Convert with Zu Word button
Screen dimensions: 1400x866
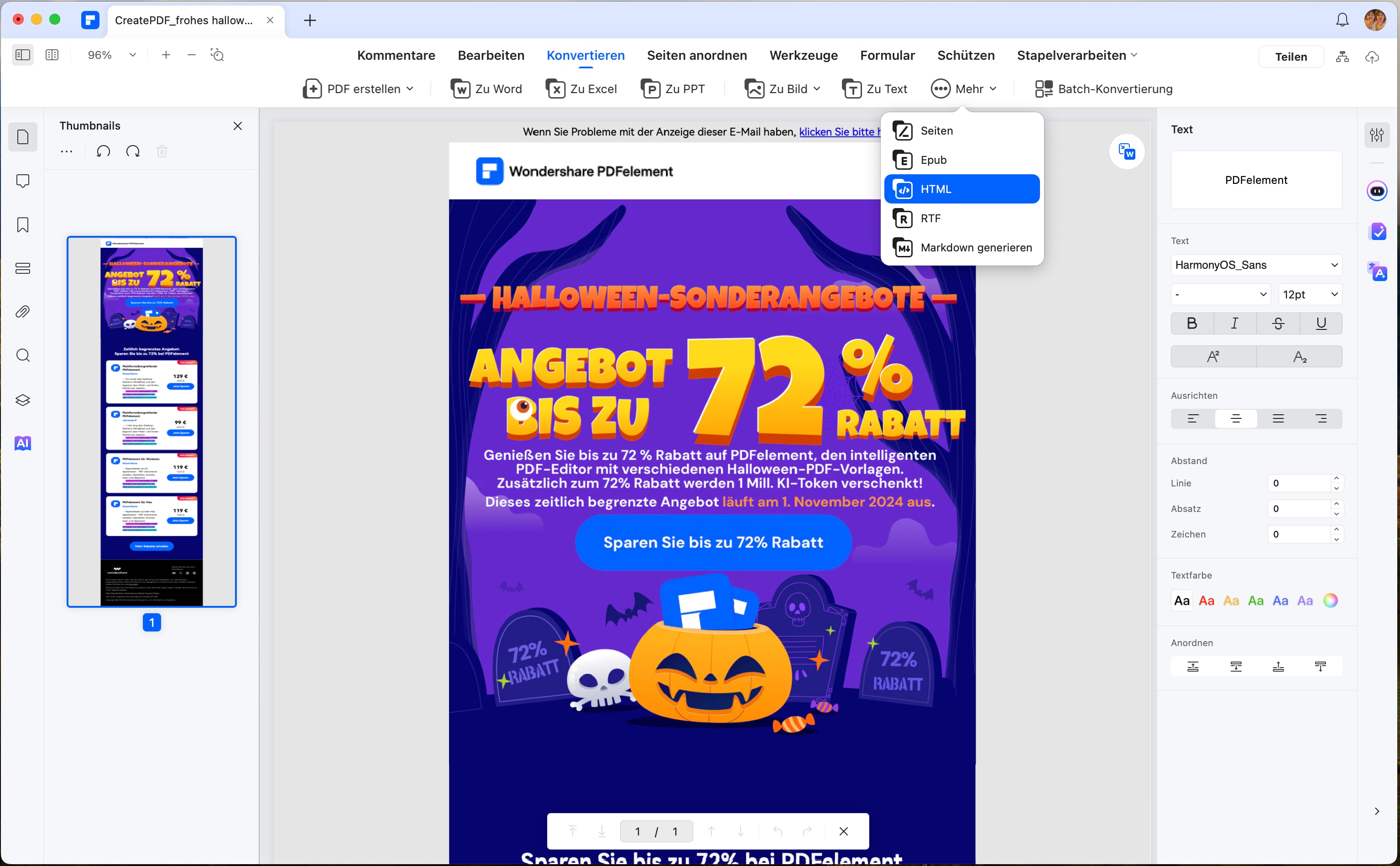point(486,89)
